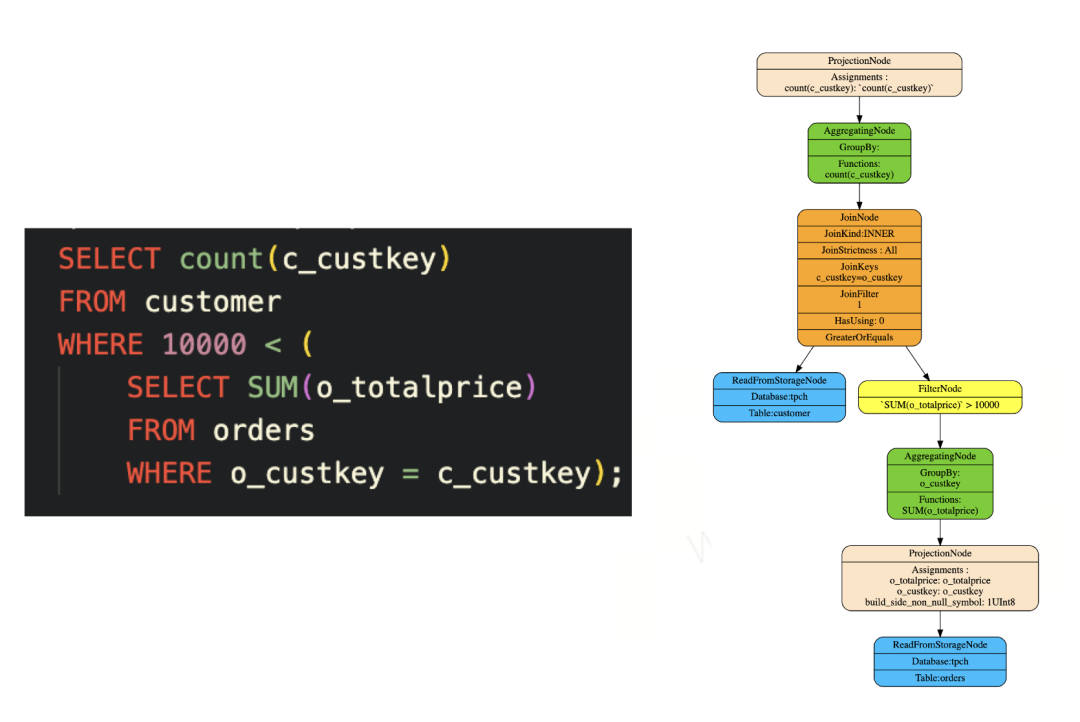Select the SUM(o_totalprice) > 10000 filter condition
Screen dimensions: 1080x722
pyautogui.click(x=940, y=405)
